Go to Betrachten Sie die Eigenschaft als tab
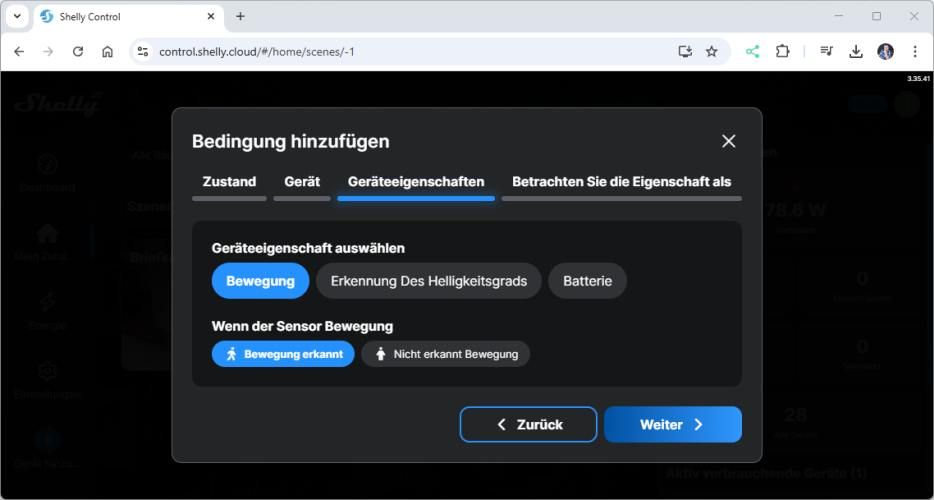The width and height of the screenshot is (934, 500). tap(621, 182)
